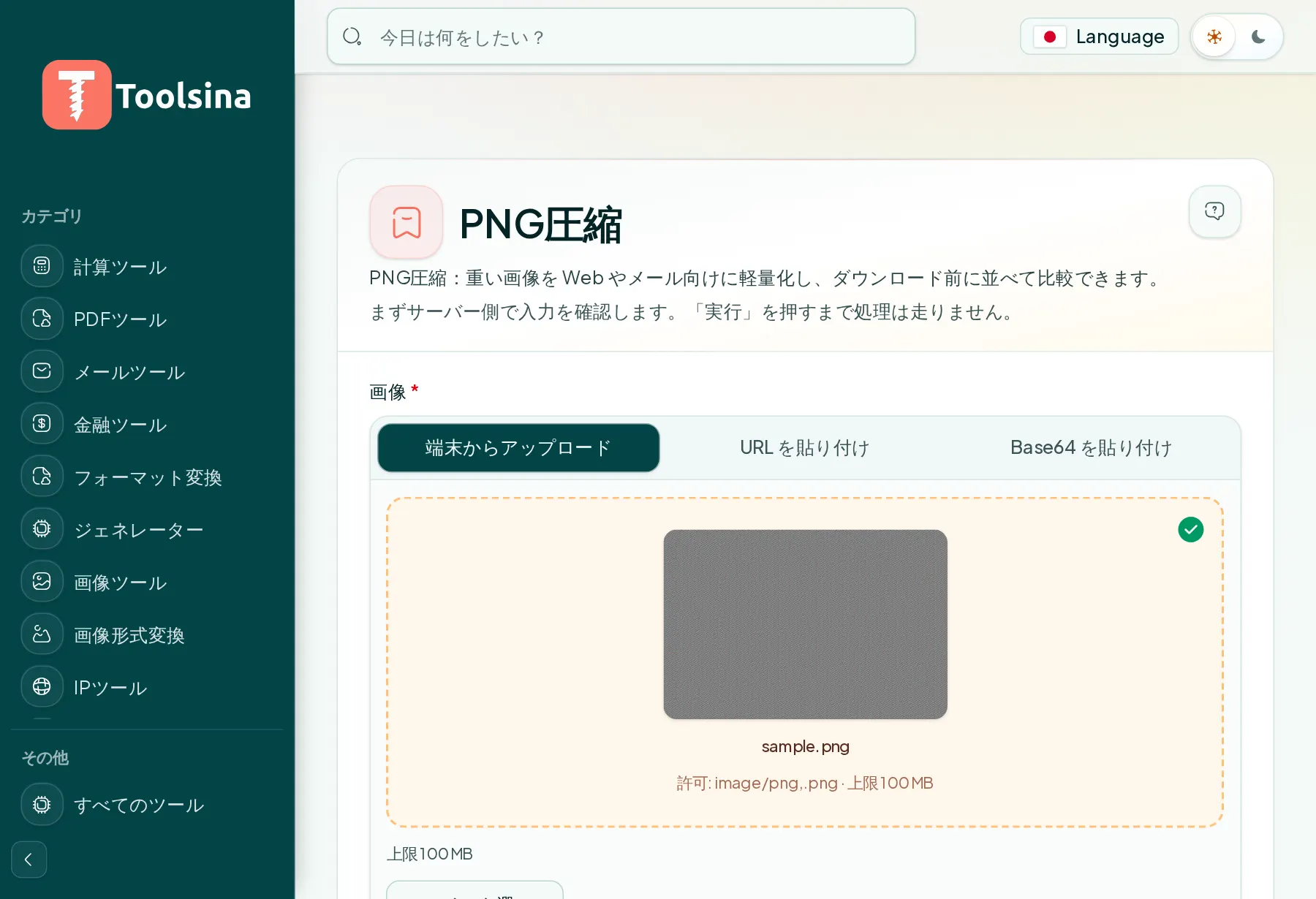Open the PDFツール icon
1316x899 pixels.
click(42, 319)
